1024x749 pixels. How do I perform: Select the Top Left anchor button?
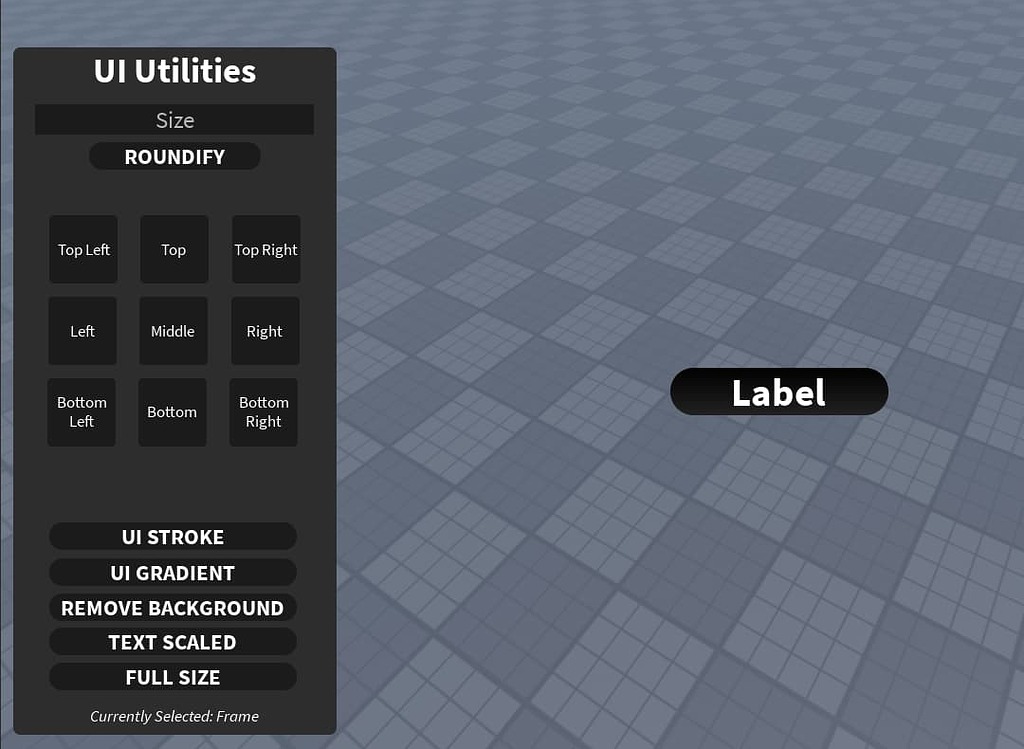(x=83, y=249)
